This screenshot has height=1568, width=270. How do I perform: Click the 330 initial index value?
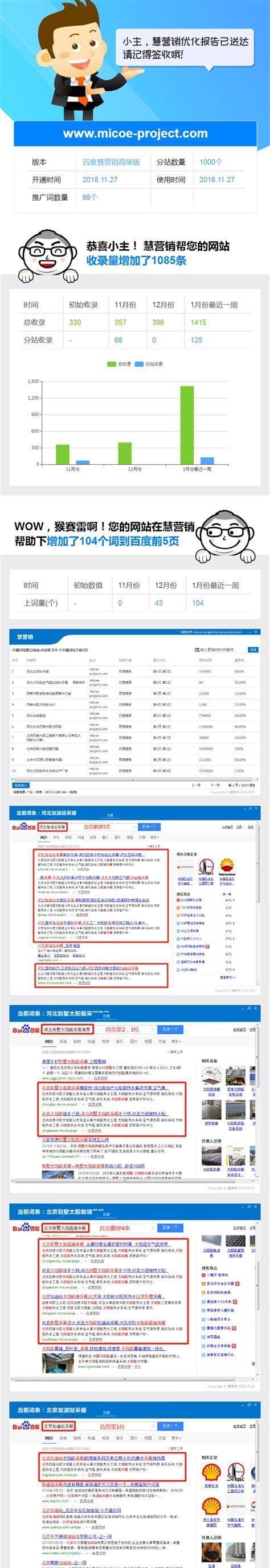pyautogui.click(x=75, y=323)
